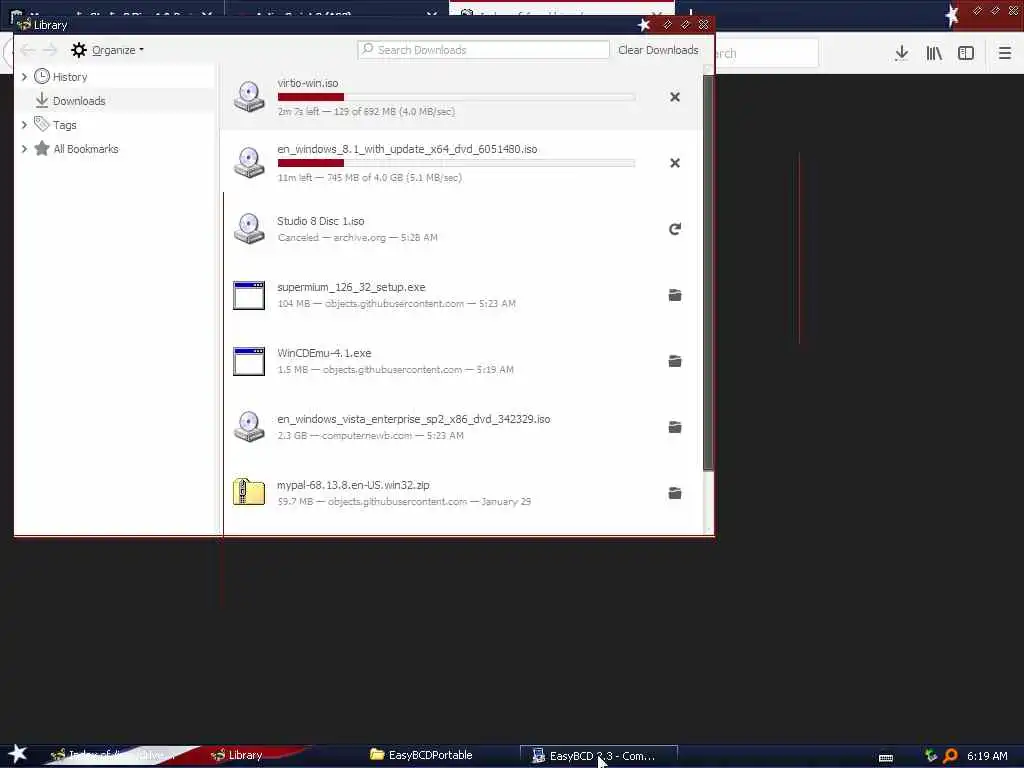Open the search magnifier tray icon
This screenshot has width=1024, height=768.
click(950, 756)
